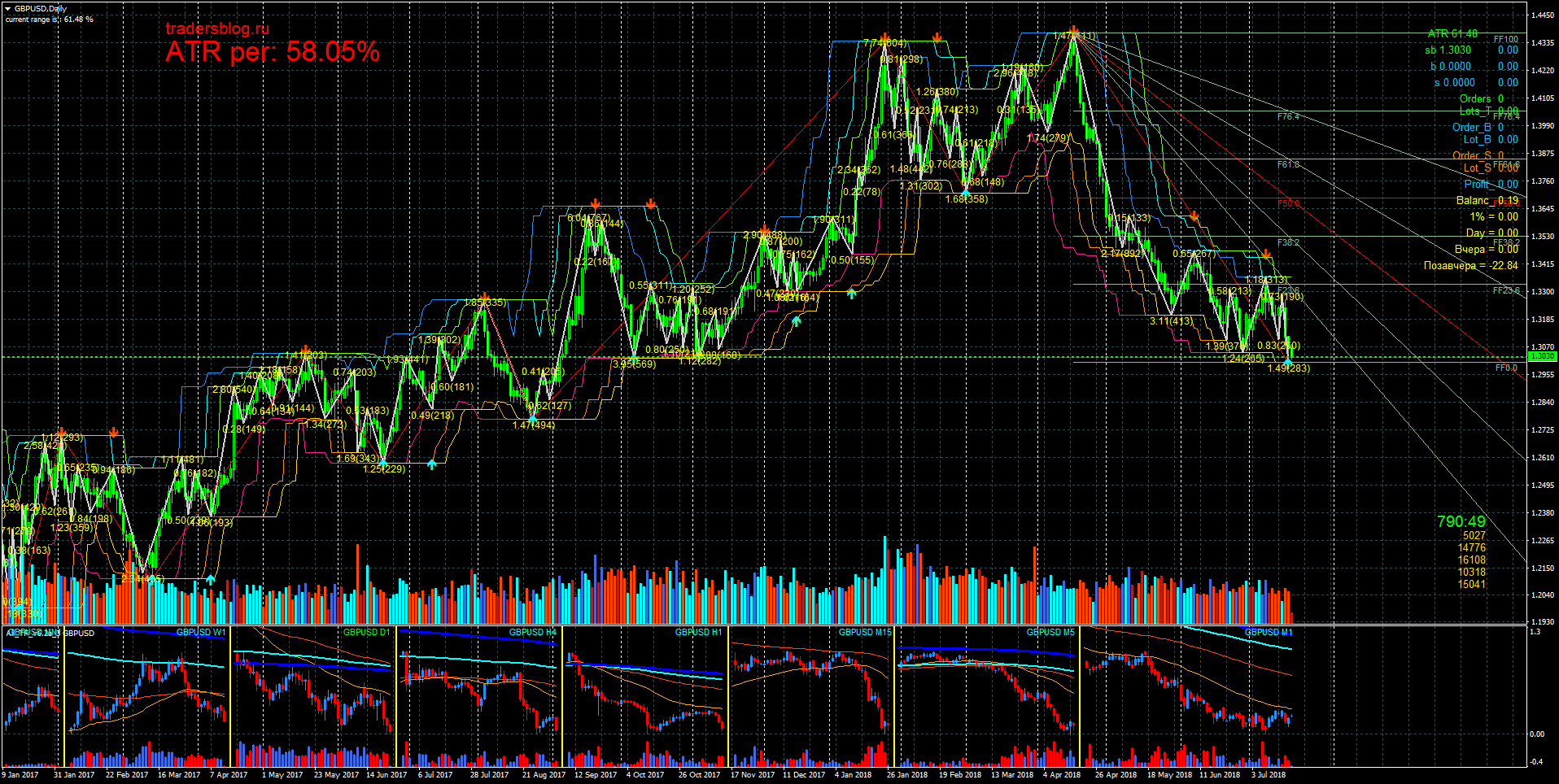Click the 'ATR 61.48' info label
Viewport: 1559px width, 784px height.
pos(1452,33)
